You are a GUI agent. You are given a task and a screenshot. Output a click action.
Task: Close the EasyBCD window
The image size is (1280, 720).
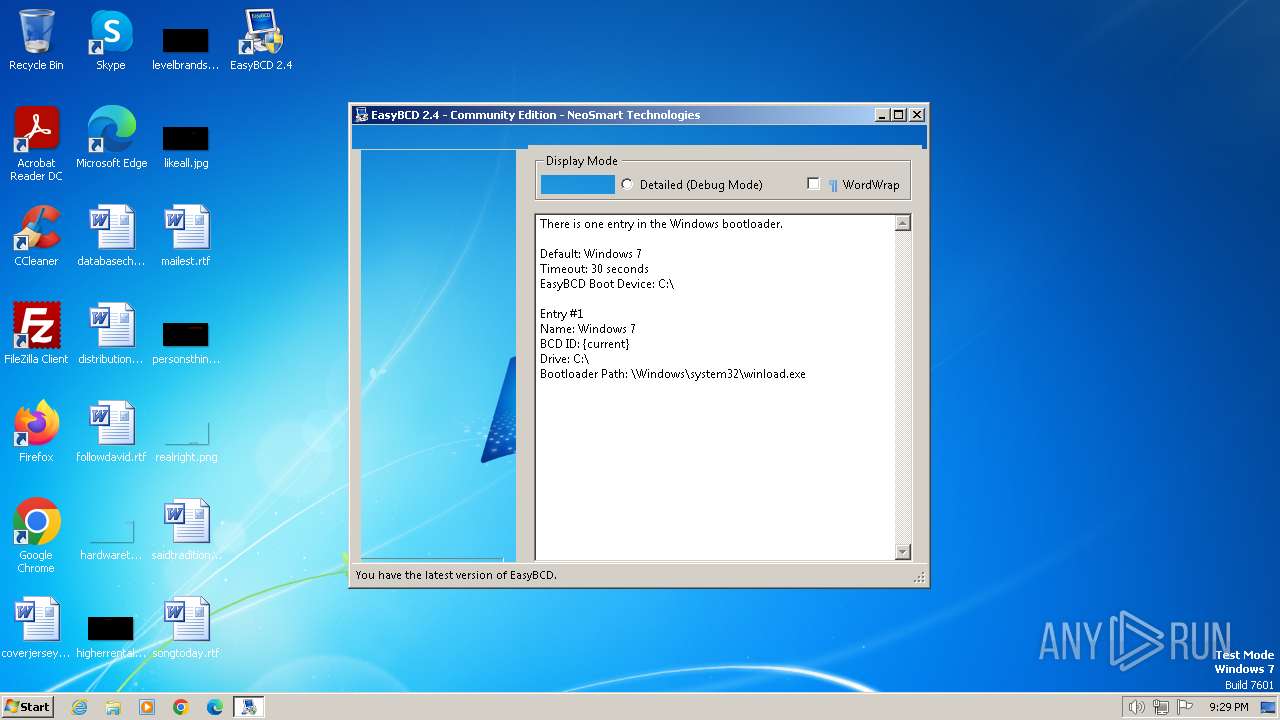pyautogui.click(x=917, y=115)
